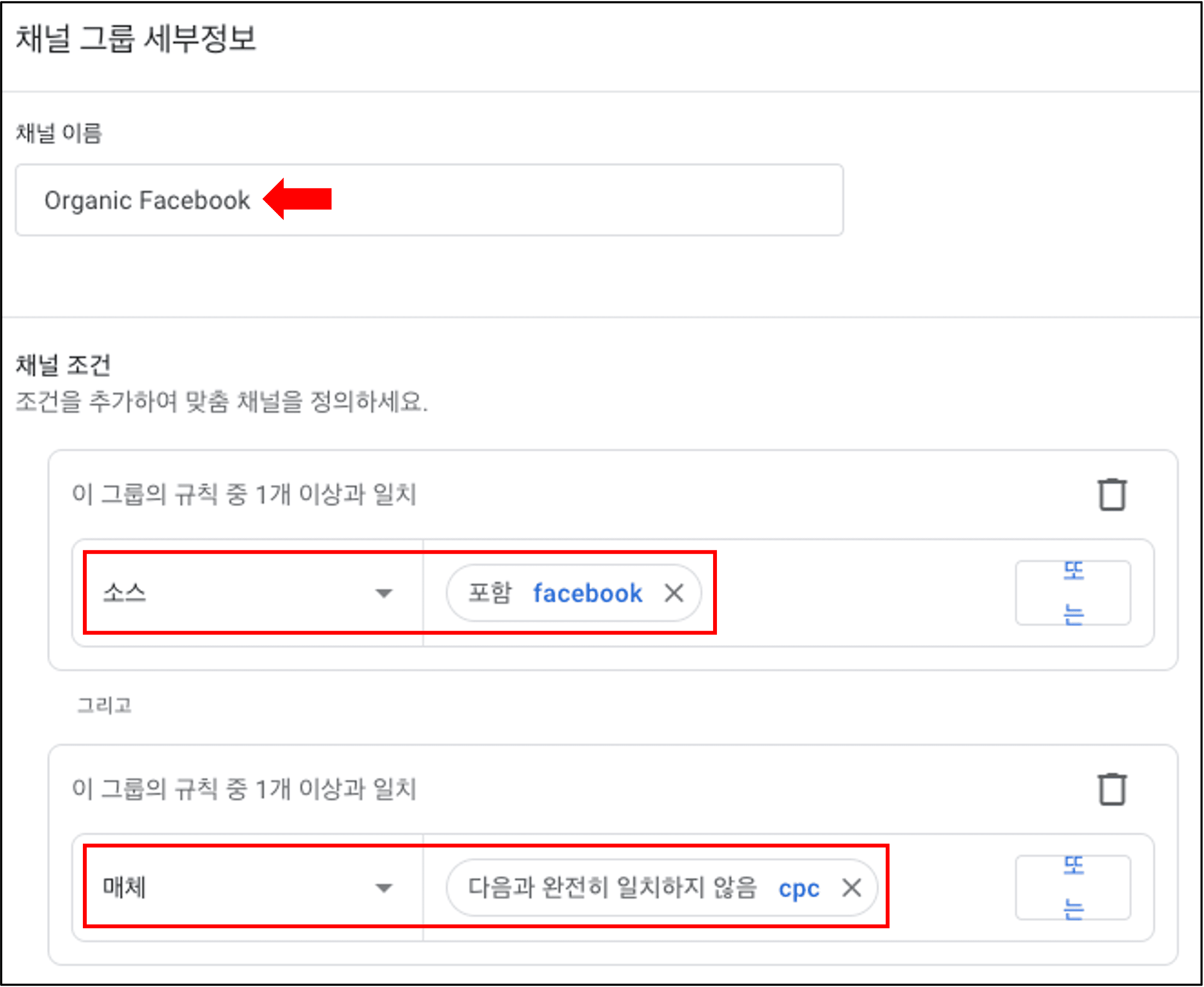Click the 채널 이름 field label
The height and width of the screenshot is (987, 1204).
point(59,134)
